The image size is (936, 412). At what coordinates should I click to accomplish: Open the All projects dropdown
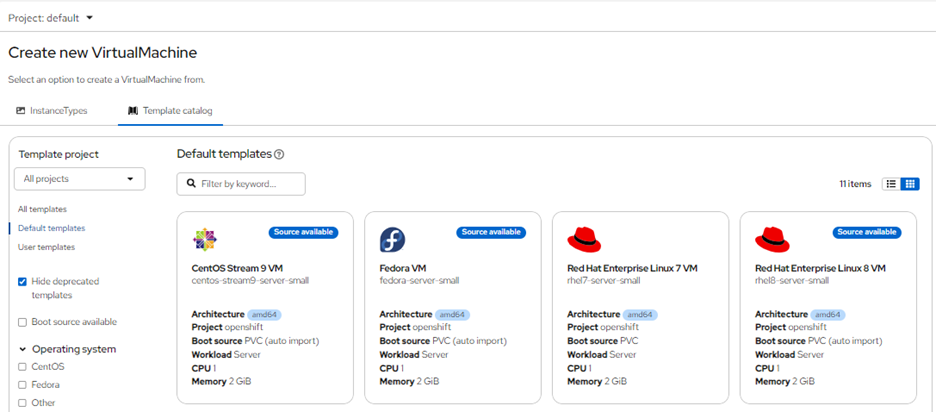point(79,179)
